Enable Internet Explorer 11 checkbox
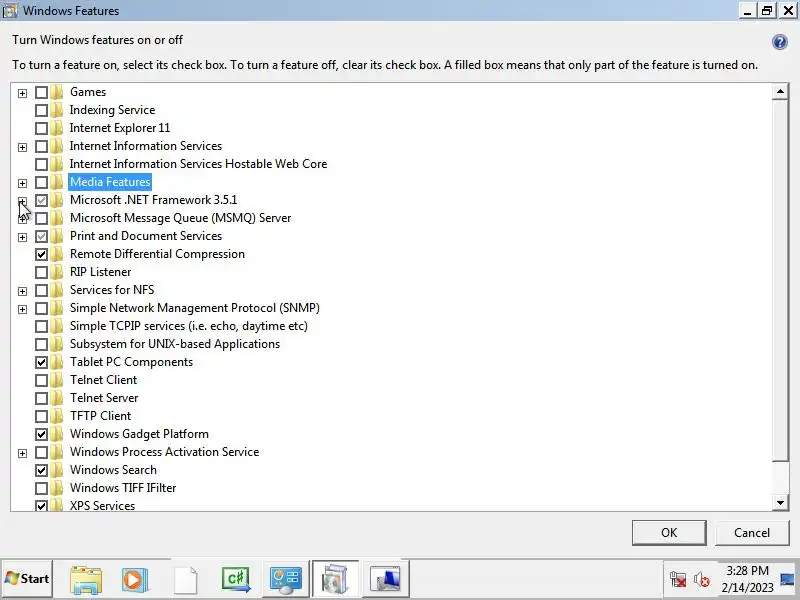 click(41, 128)
